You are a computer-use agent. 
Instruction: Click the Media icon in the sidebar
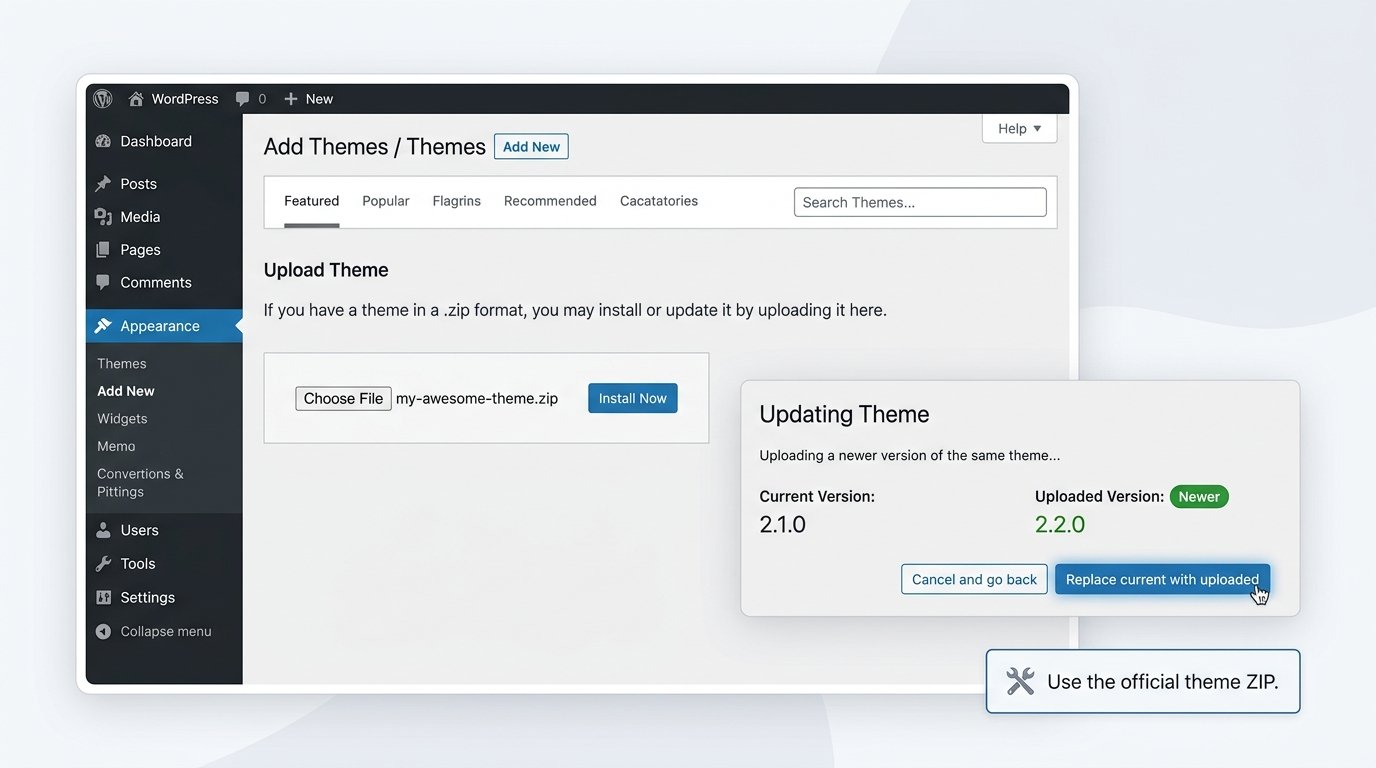tap(103, 217)
